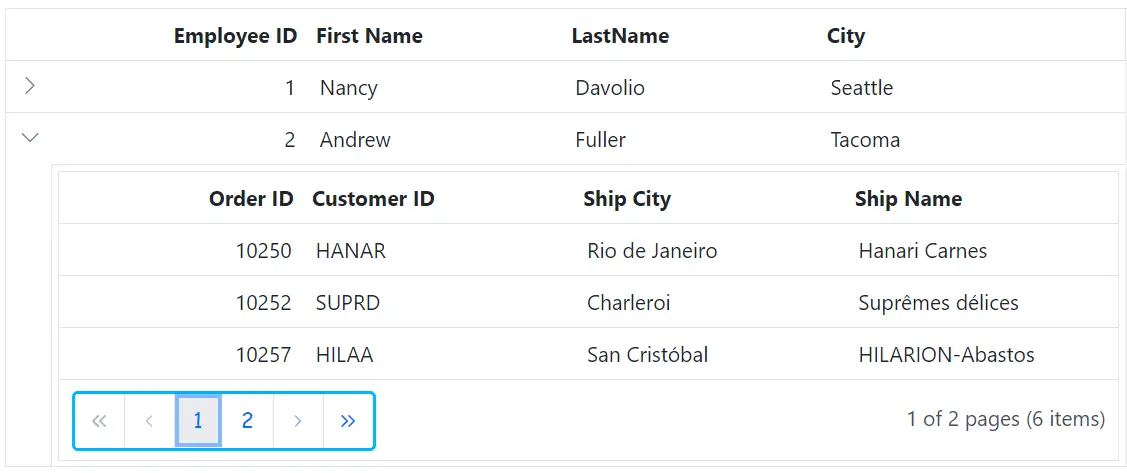The image size is (1127, 473).
Task: Jump to last page double arrow
Action: (348, 421)
